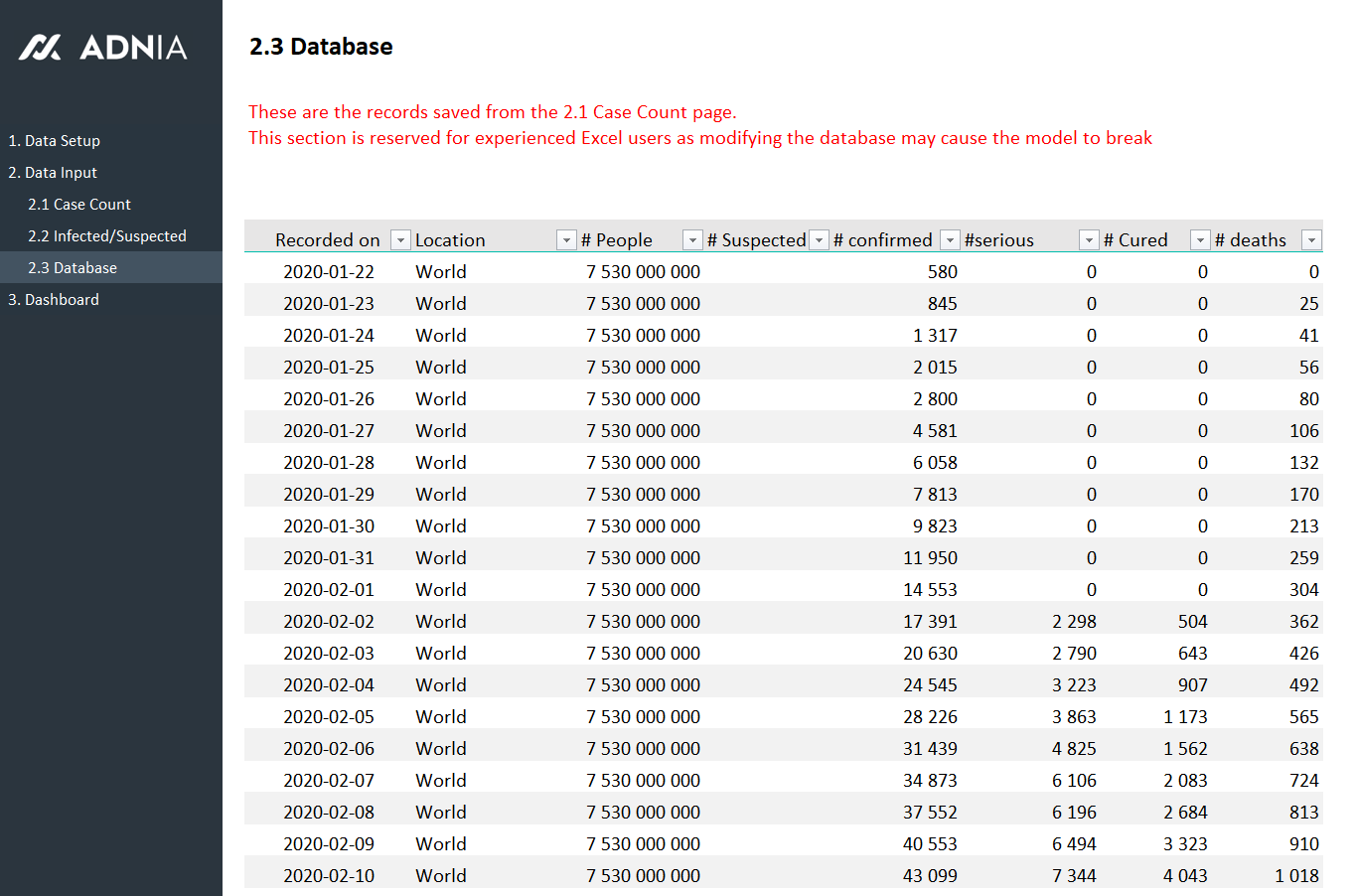Open the Location column filter dropdown
Viewport: 1357px width, 896px height.
566,240
